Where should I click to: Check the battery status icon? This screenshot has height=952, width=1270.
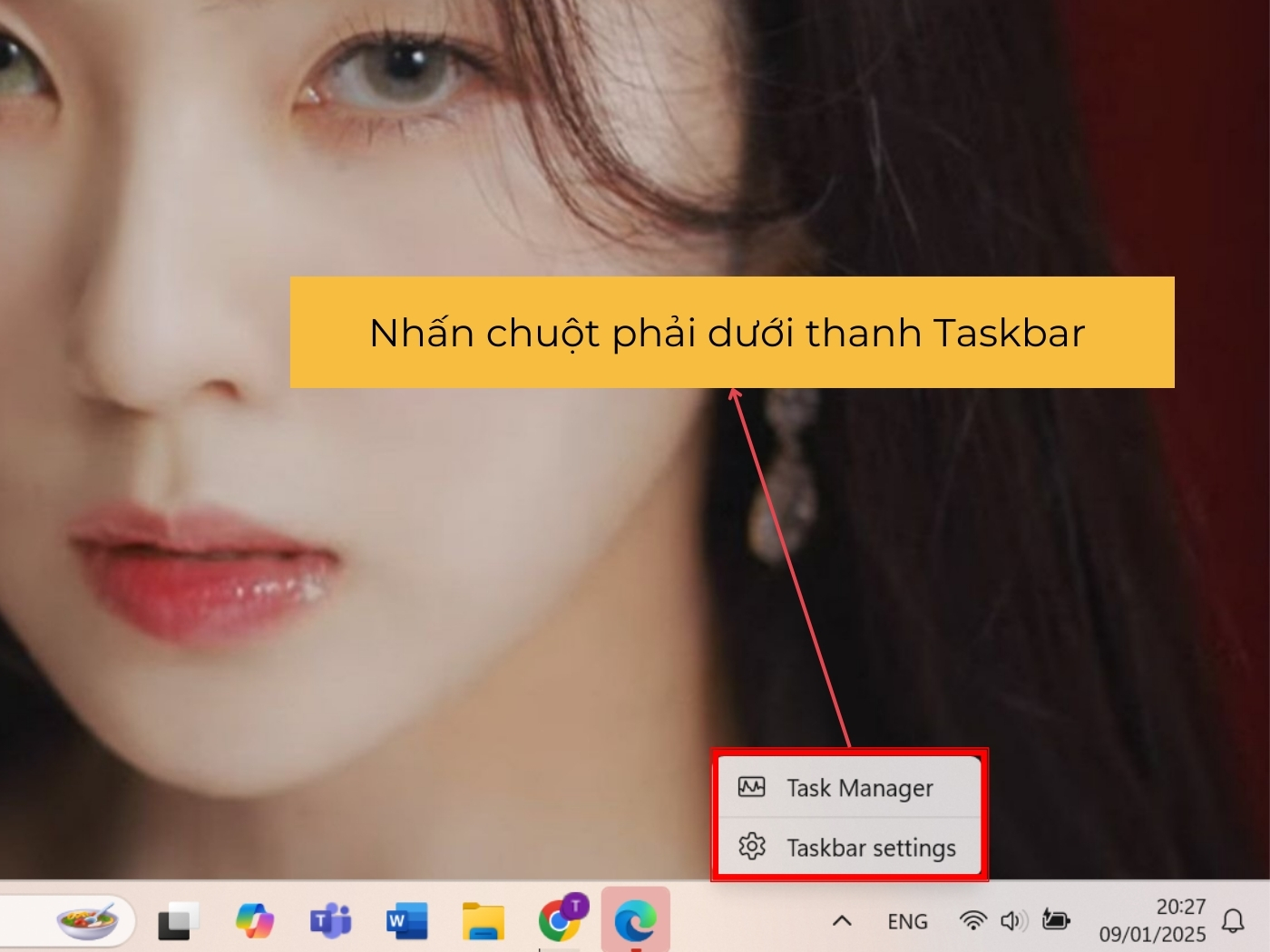[1056, 920]
